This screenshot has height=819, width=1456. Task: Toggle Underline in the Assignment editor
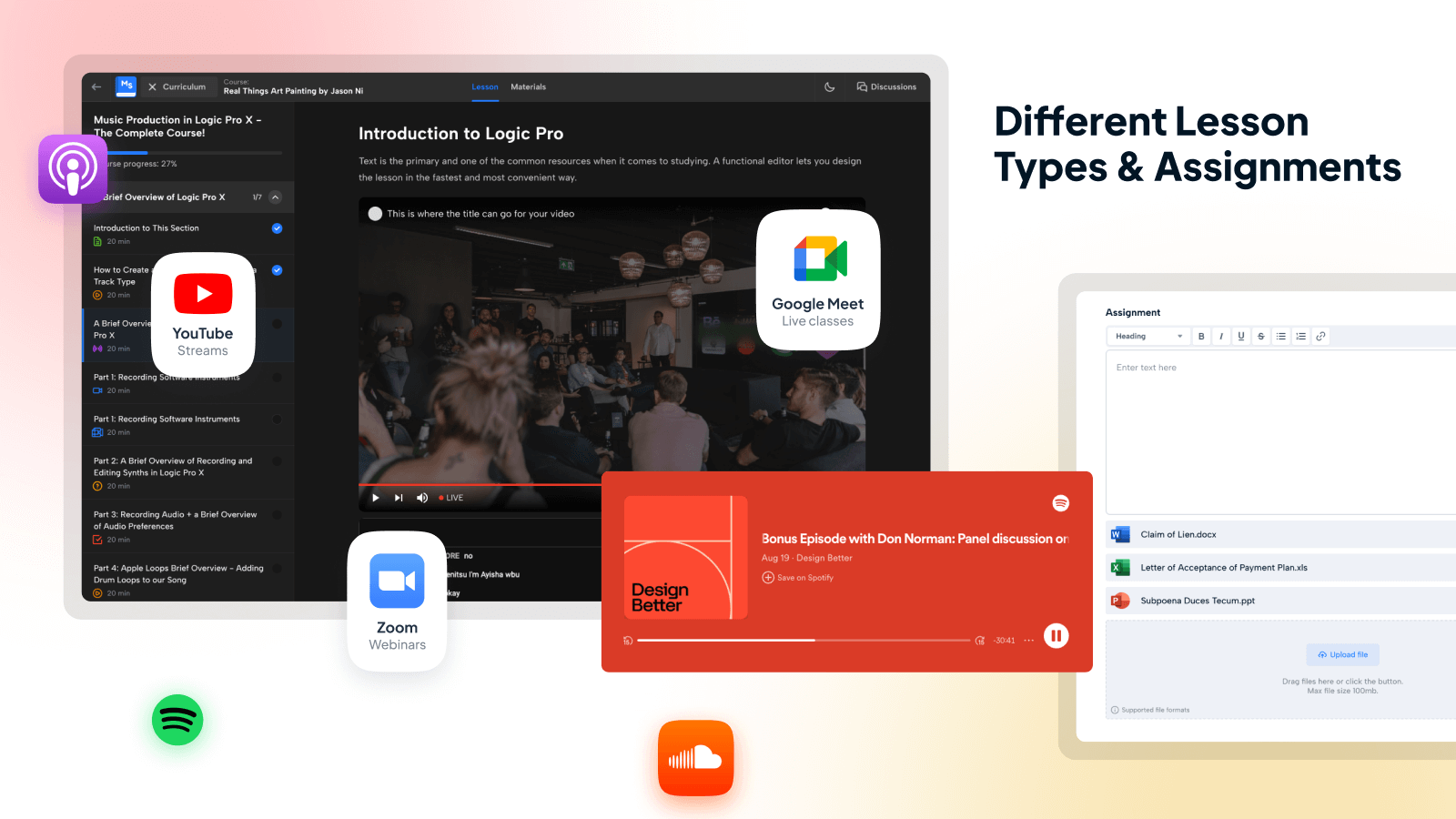click(1241, 337)
